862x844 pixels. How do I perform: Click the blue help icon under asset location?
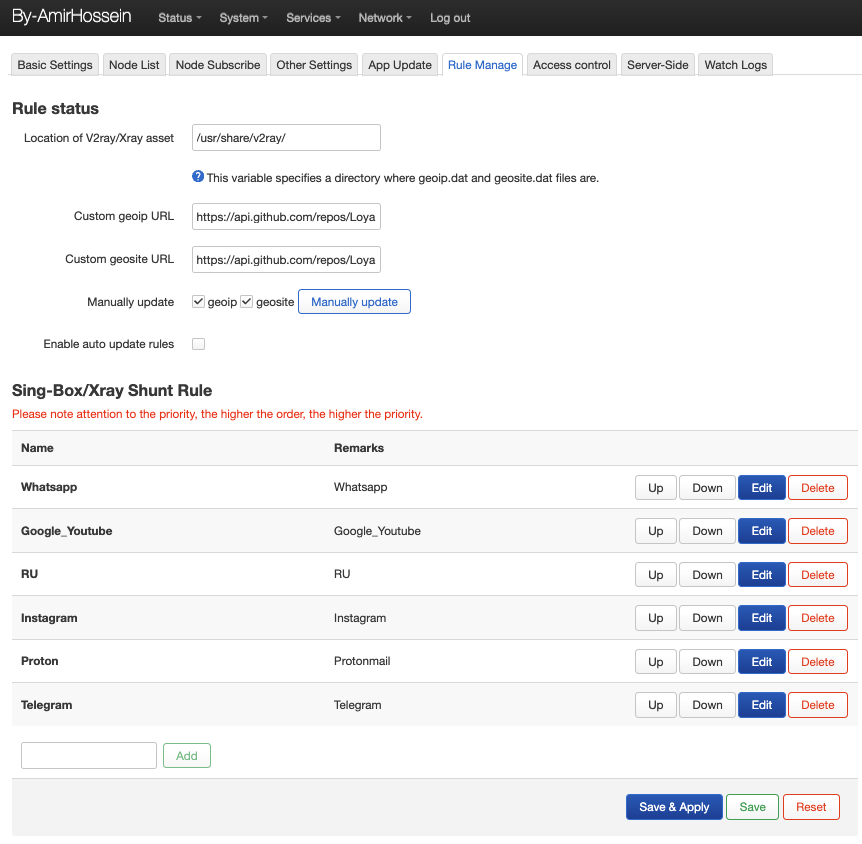tap(198, 177)
